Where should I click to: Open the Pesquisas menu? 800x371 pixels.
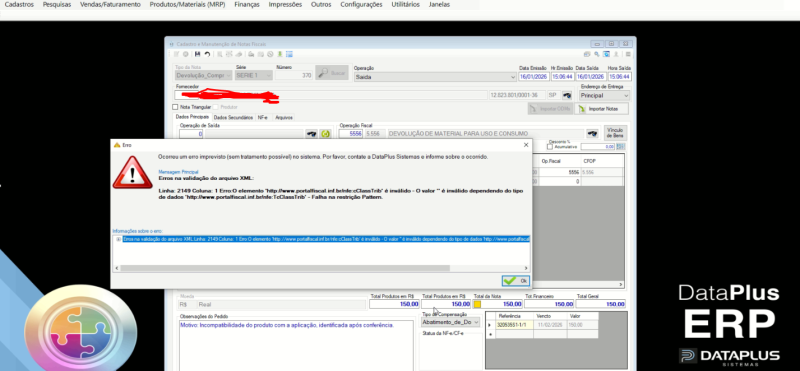click(x=57, y=5)
